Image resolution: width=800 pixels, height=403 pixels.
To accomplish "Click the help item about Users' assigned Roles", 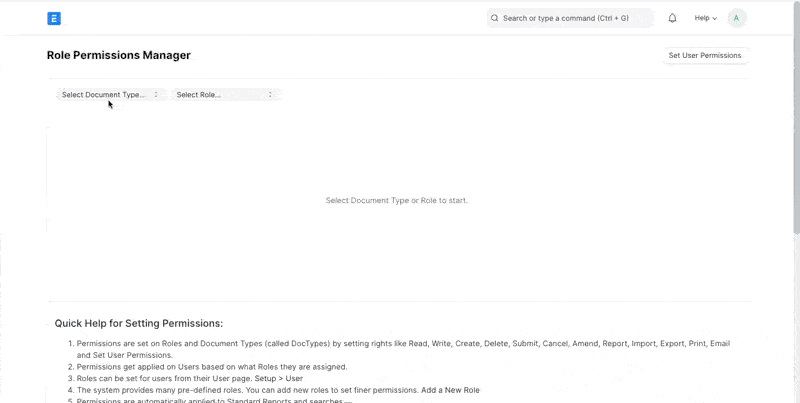I will (212, 367).
